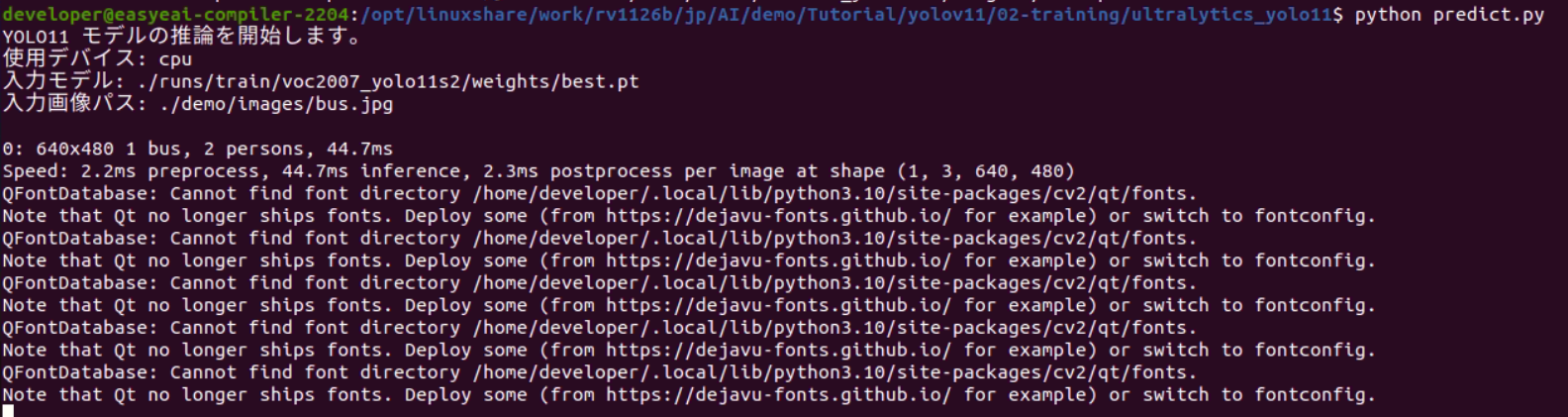Screen dimensions: 1568x417
Task: Click the 44.7ms inference time on detection line
Action: click(x=359, y=149)
